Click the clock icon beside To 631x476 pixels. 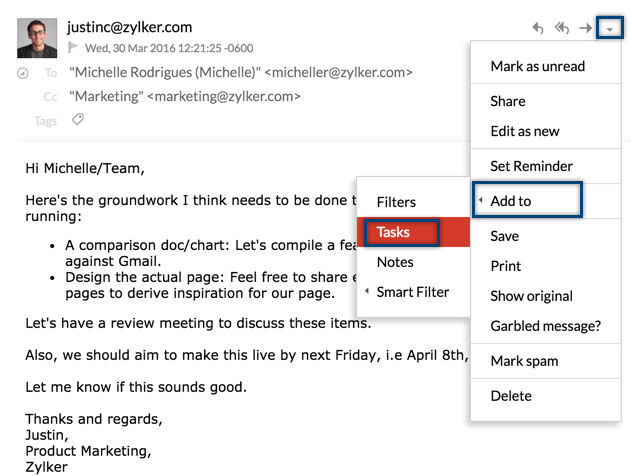(x=23, y=74)
